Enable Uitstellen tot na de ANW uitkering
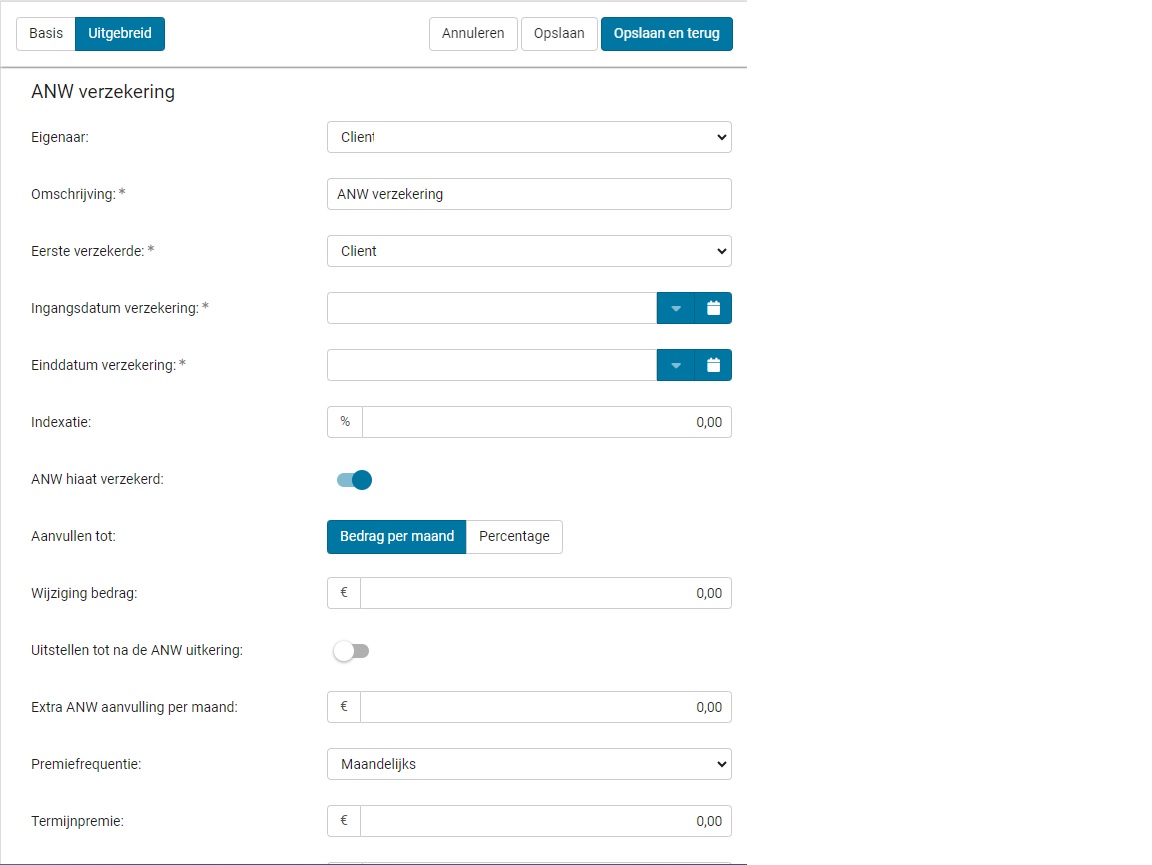 tap(351, 651)
